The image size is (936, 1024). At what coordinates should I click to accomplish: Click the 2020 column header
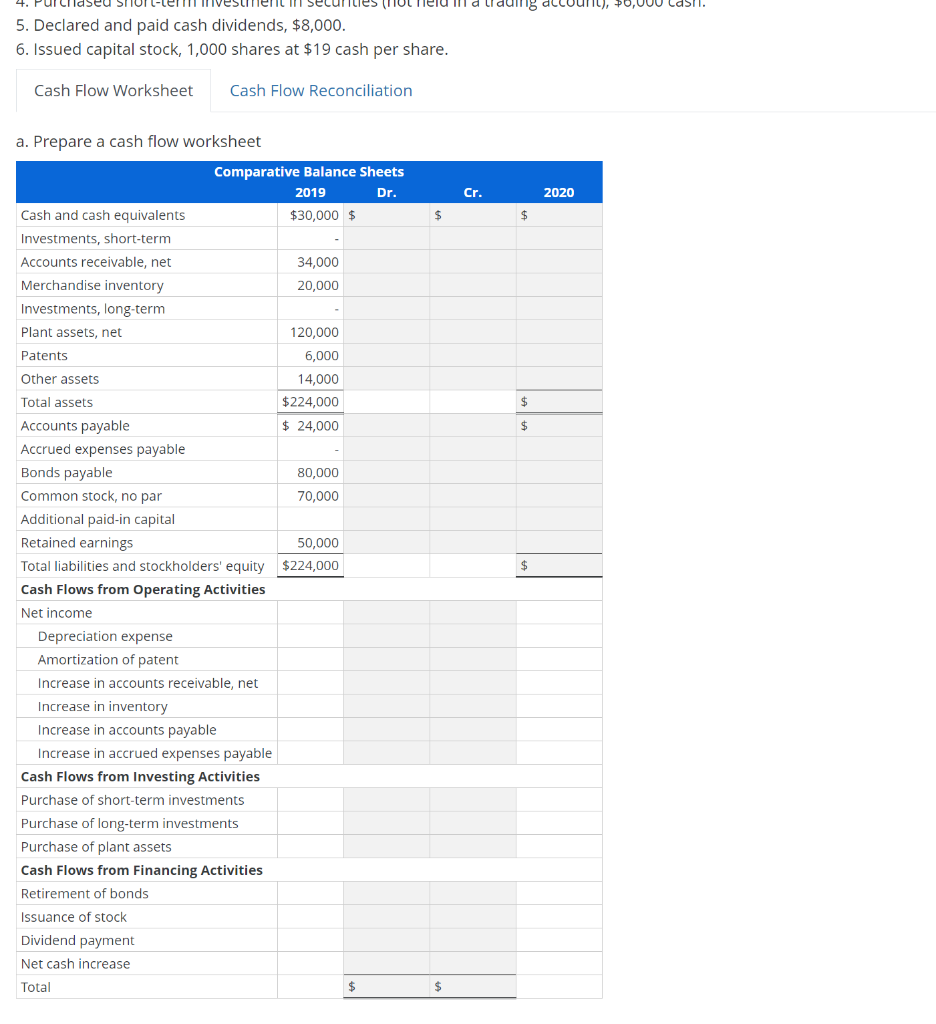pos(559,193)
